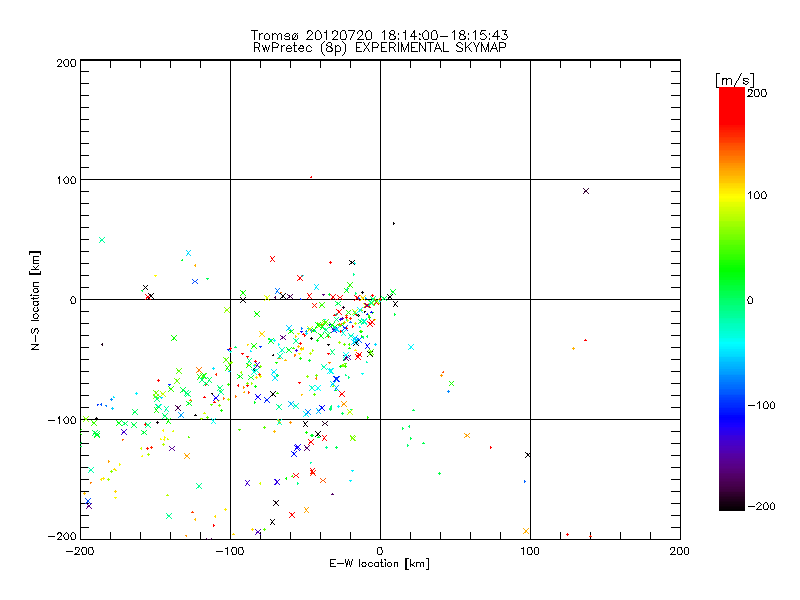Image resolution: width=800 pixels, height=600 pixels.
Task: Click the green middle of the color bar
Action: [732, 299]
